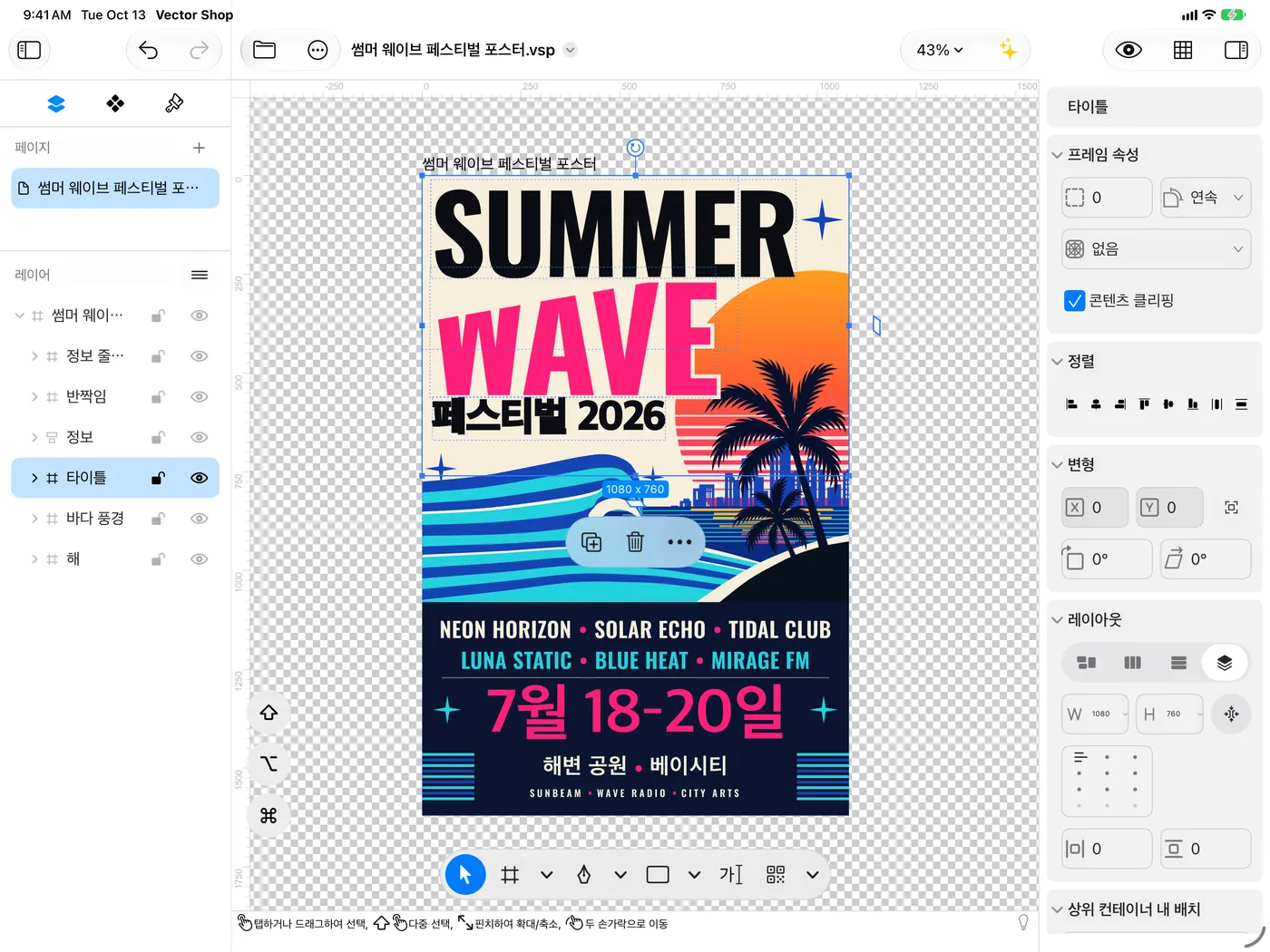
Task: Switch to the layers tab in sidebar
Action: coord(56,103)
